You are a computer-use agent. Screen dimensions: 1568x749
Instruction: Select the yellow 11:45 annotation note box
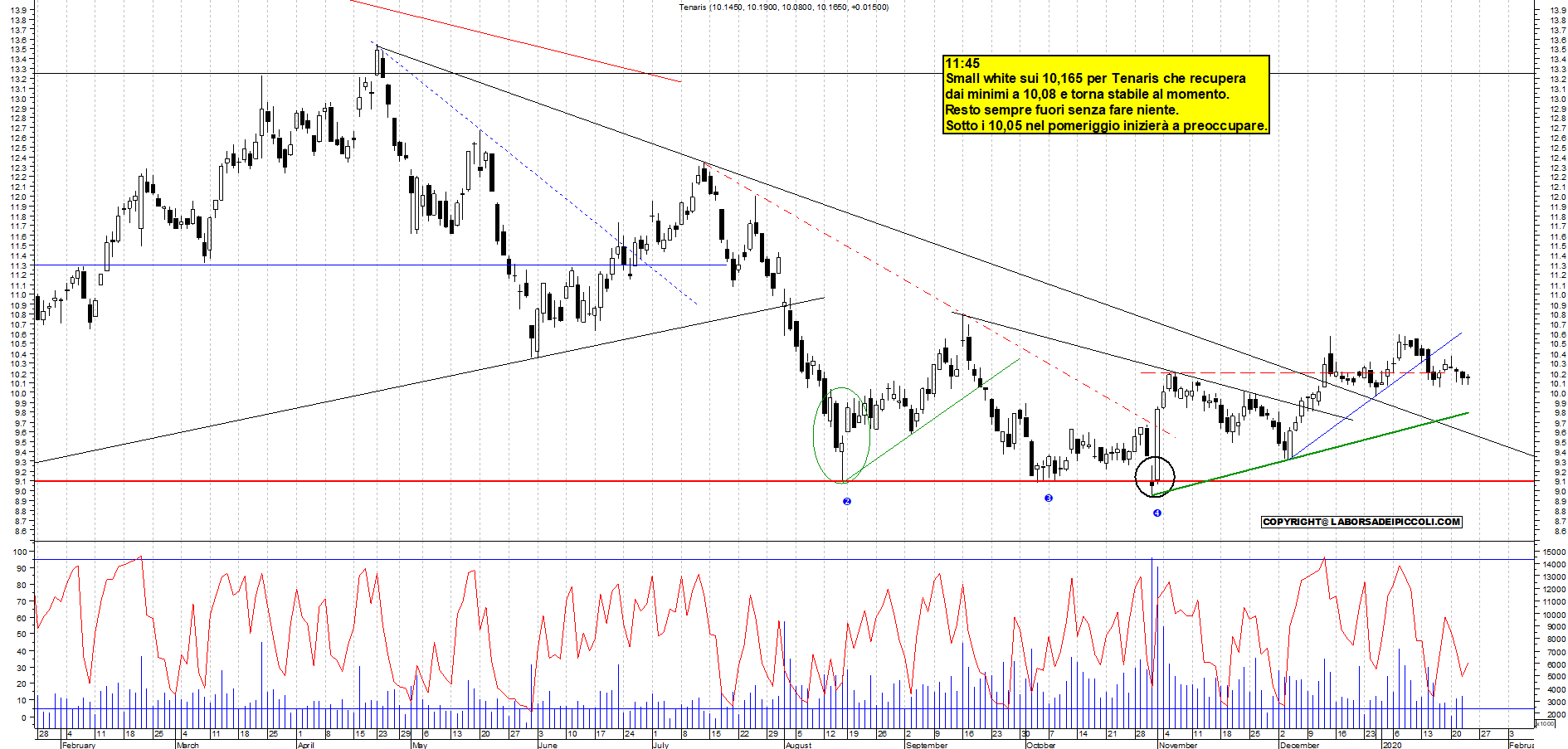click(1106, 95)
